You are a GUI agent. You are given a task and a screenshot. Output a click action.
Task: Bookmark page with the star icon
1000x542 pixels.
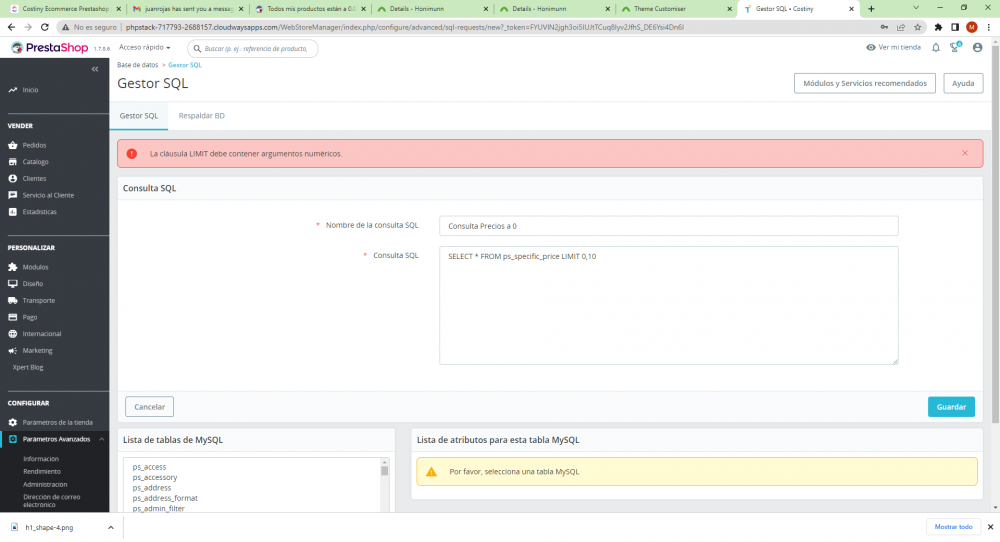[918, 27]
